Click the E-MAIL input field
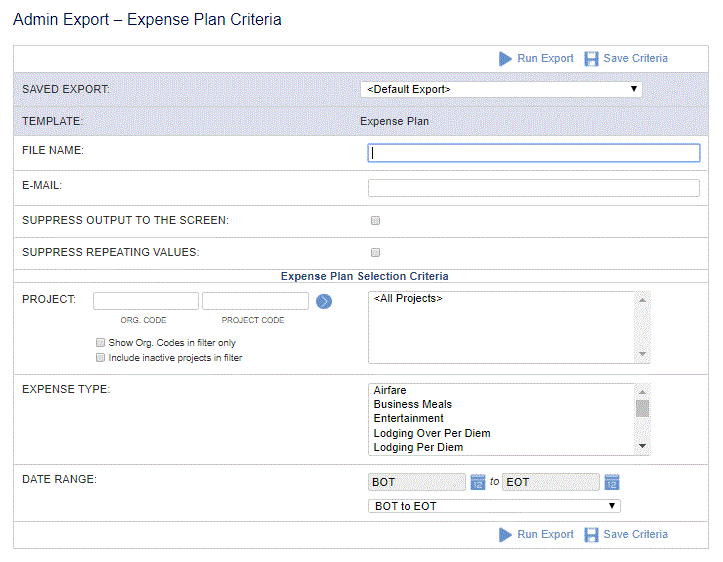This screenshot has width=723, height=562. [533, 188]
